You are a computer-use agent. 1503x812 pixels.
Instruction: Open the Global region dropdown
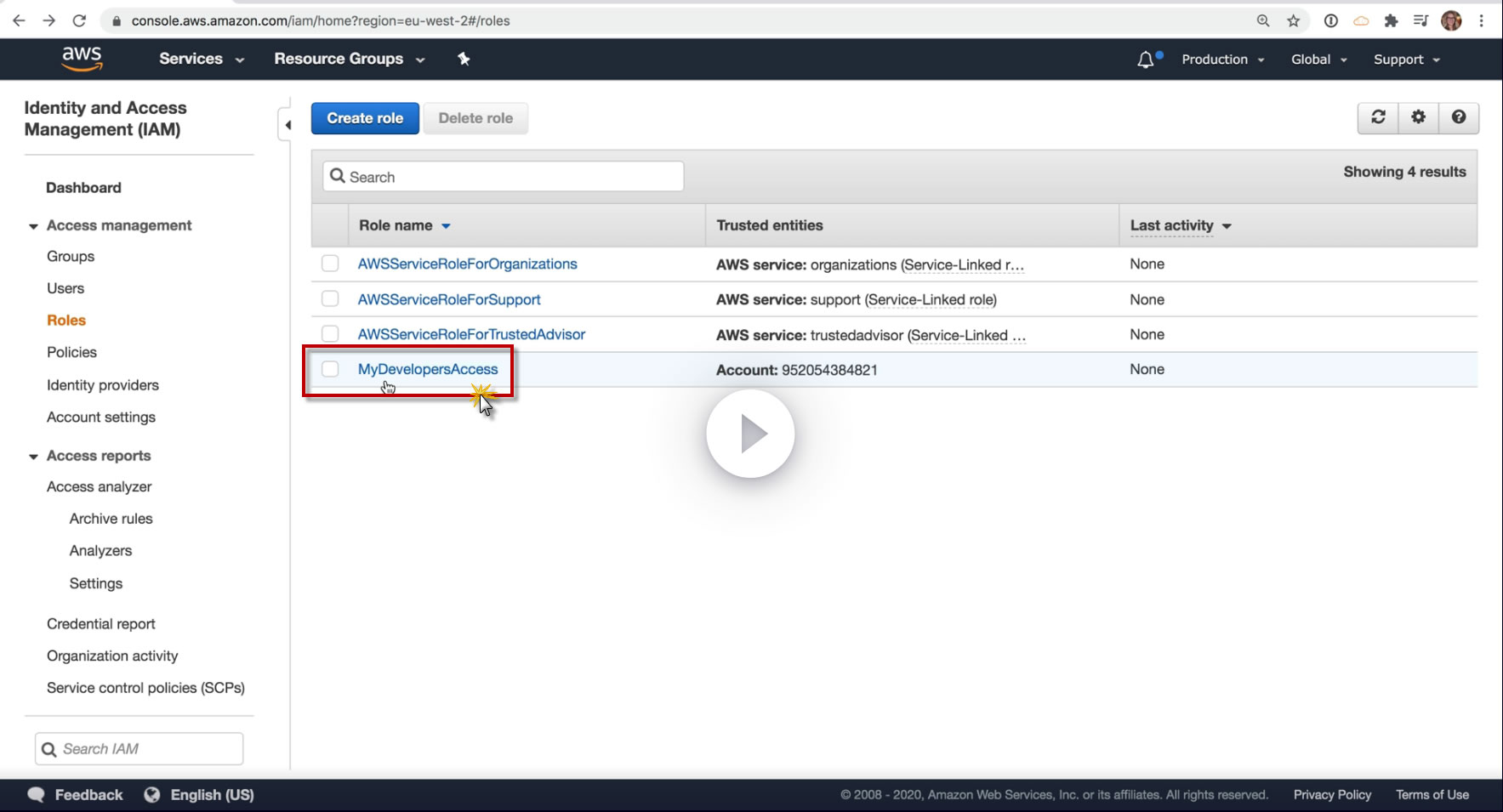click(x=1318, y=60)
